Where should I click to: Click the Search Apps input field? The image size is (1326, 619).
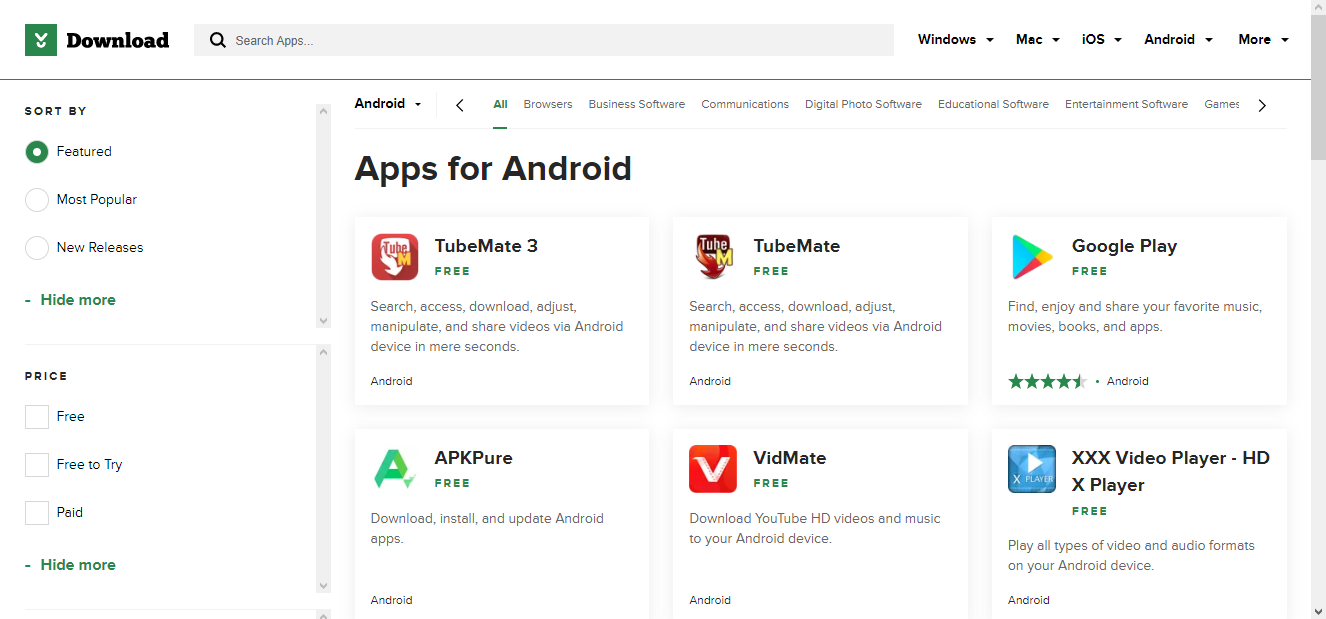point(544,40)
